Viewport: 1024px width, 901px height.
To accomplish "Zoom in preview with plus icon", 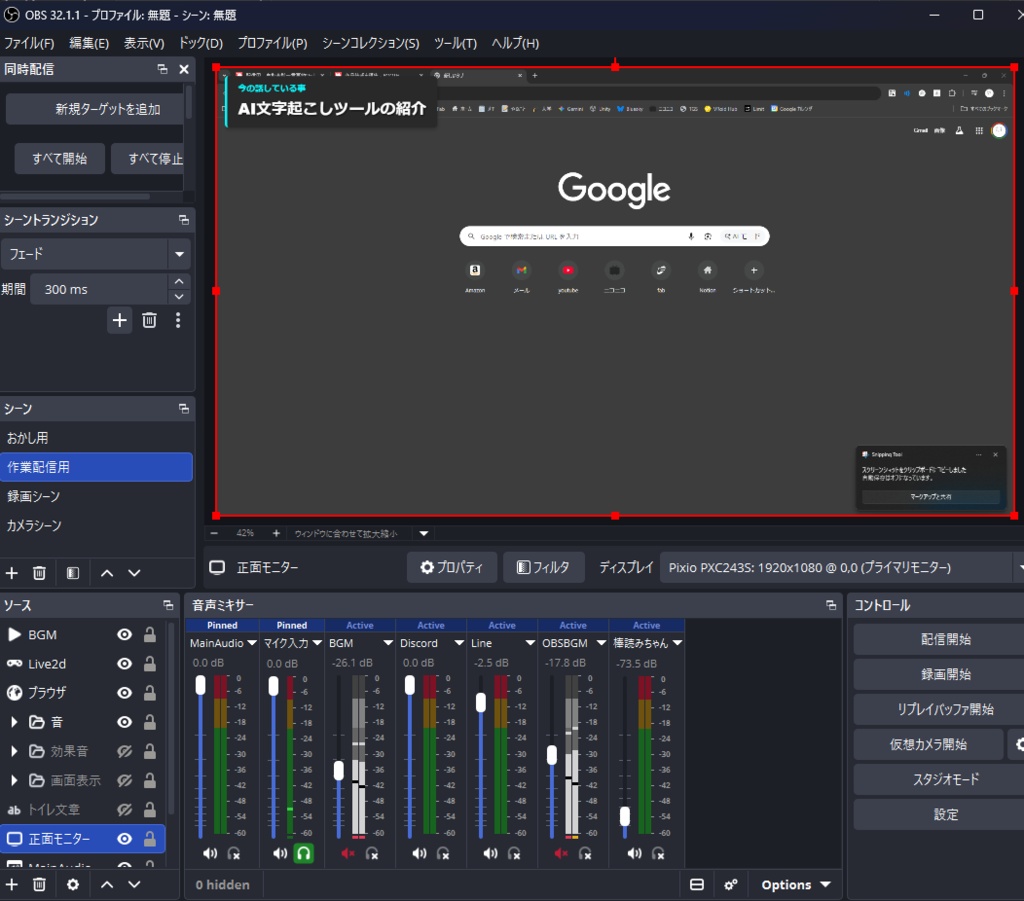I will (276, 533).
